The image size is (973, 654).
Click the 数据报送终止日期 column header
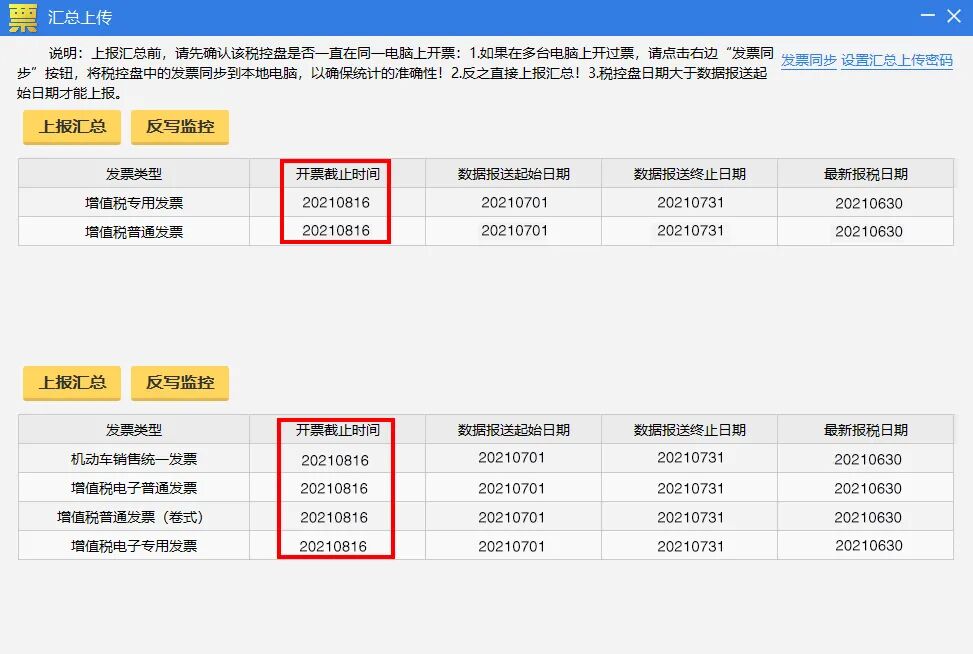point(690,173)
